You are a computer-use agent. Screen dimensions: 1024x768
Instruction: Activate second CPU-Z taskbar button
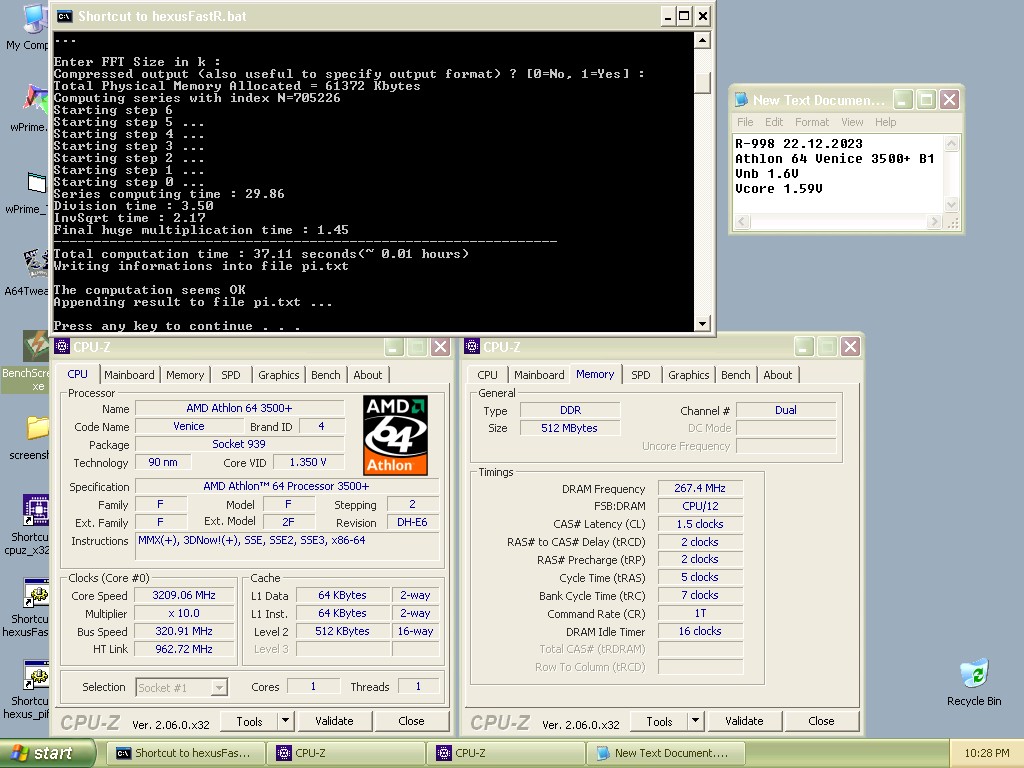[x=507, y=753]
